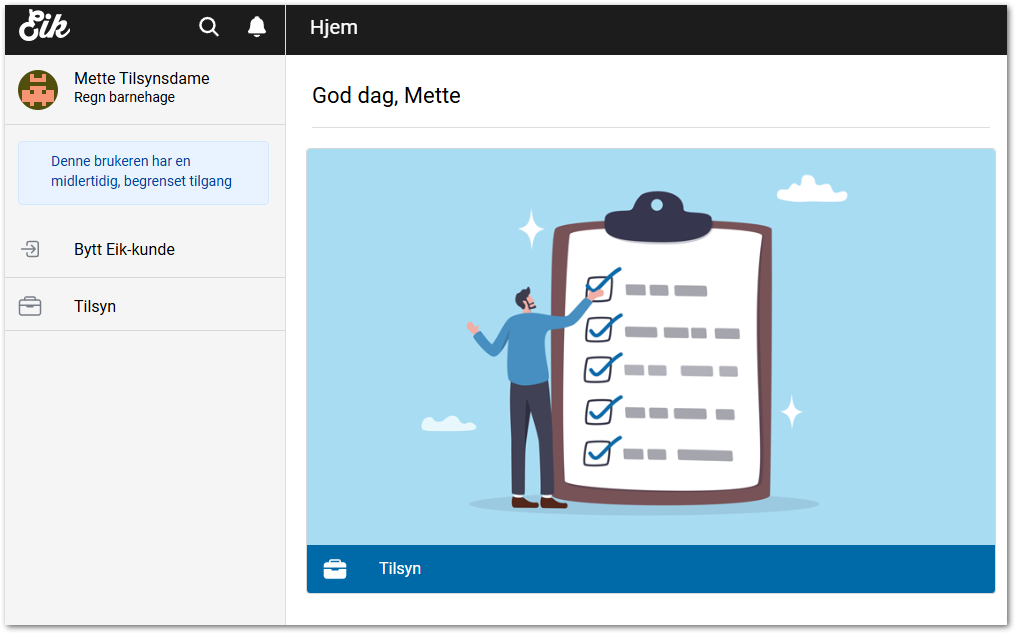Click the bottom checkbox on the clipboard illustration

coord(597,452)
